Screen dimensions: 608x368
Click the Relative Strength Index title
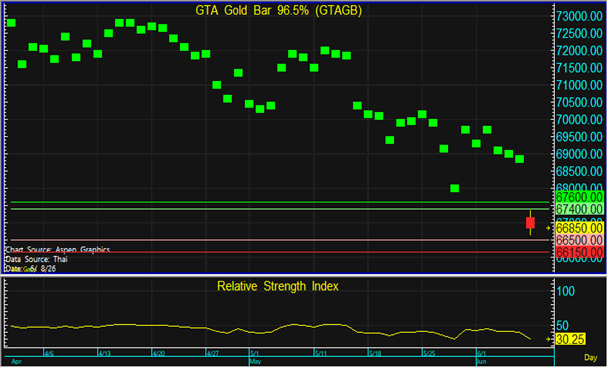pos(278,286)
